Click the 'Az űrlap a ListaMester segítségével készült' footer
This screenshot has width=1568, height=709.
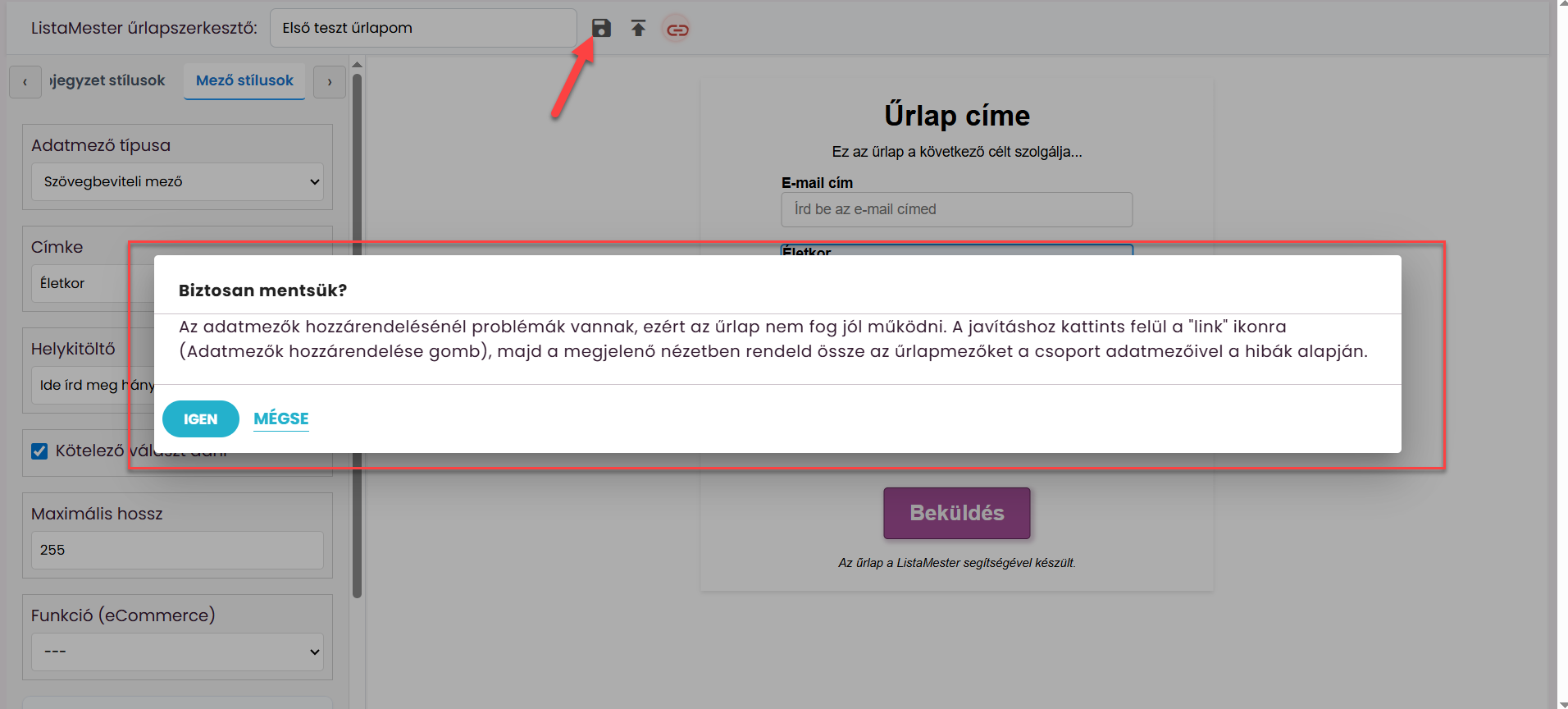tap(957, 563)
